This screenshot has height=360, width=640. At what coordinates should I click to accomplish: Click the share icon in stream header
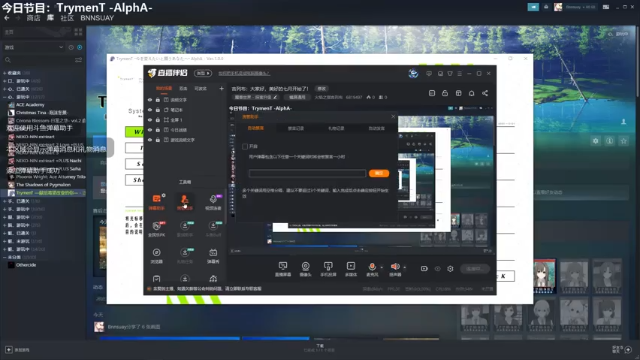point(485,93)
